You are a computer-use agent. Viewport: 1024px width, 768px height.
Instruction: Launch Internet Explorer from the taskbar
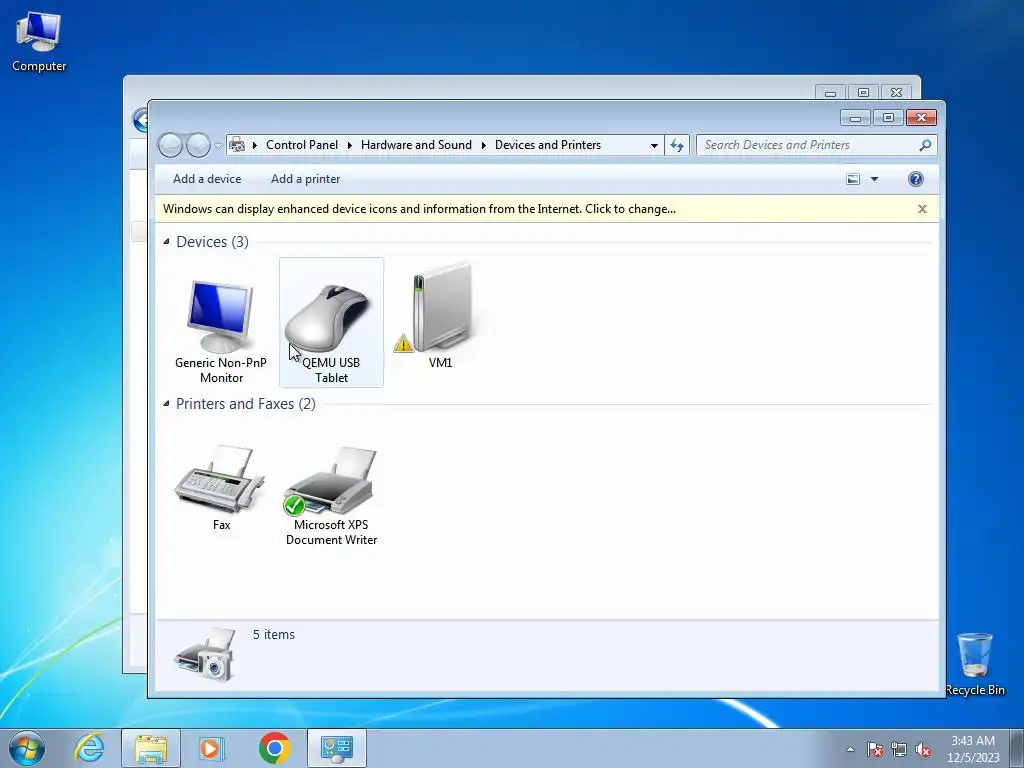(89, 748)
